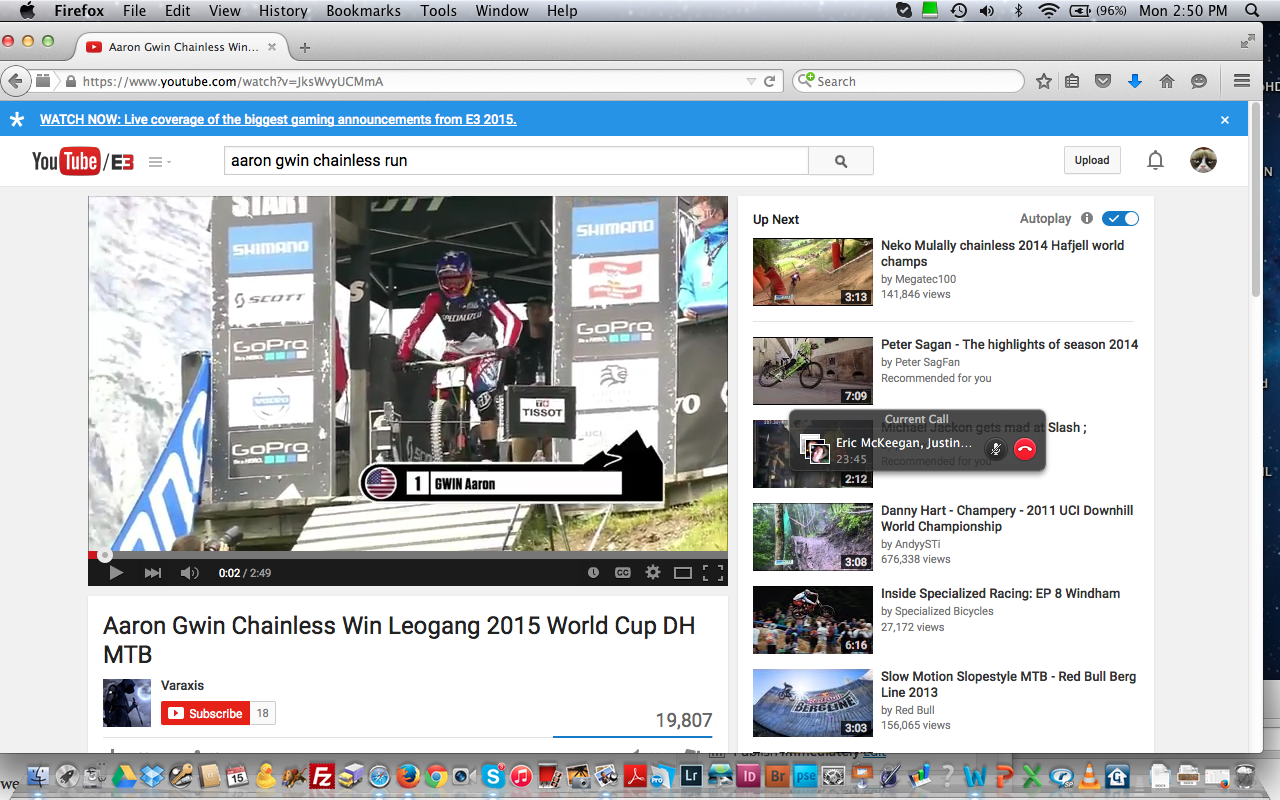Close the Aaron Gwin Chainless tab
This screenshot has height=800, width=1280.
pyautogui.click(x=271, y=47)
